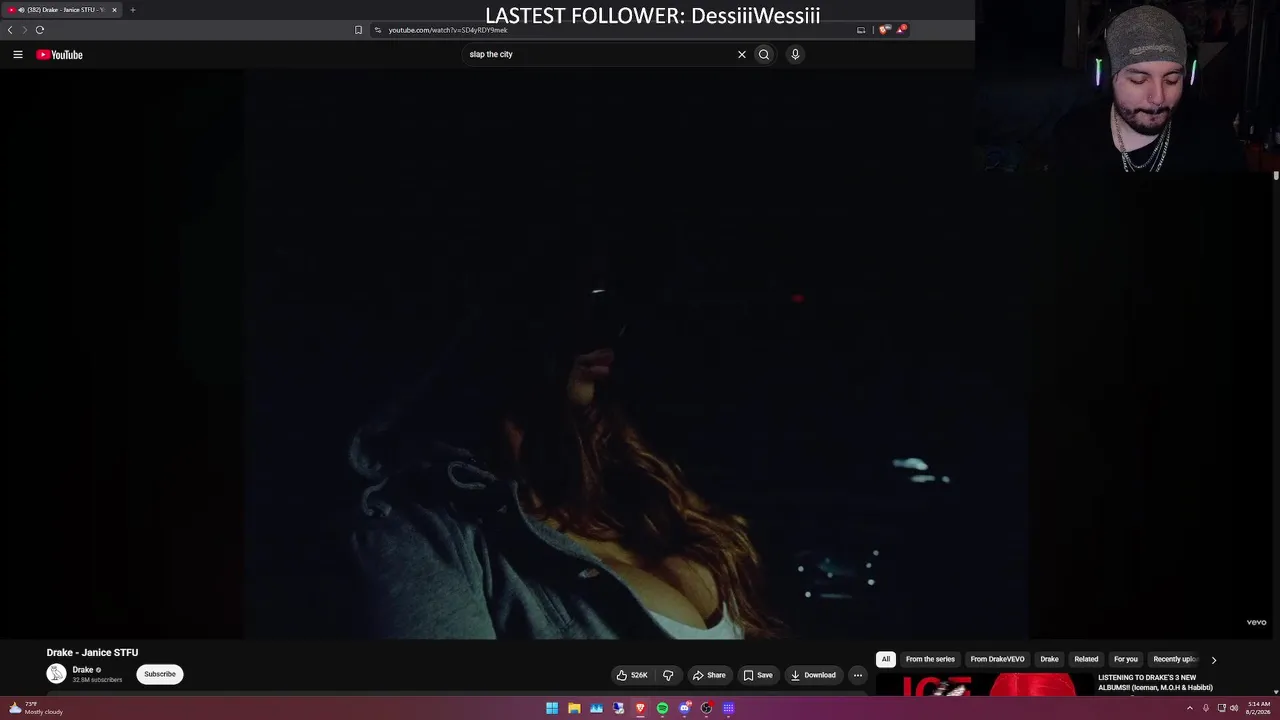
Task: Select the "From the series" chip
Action: (930, 659)
